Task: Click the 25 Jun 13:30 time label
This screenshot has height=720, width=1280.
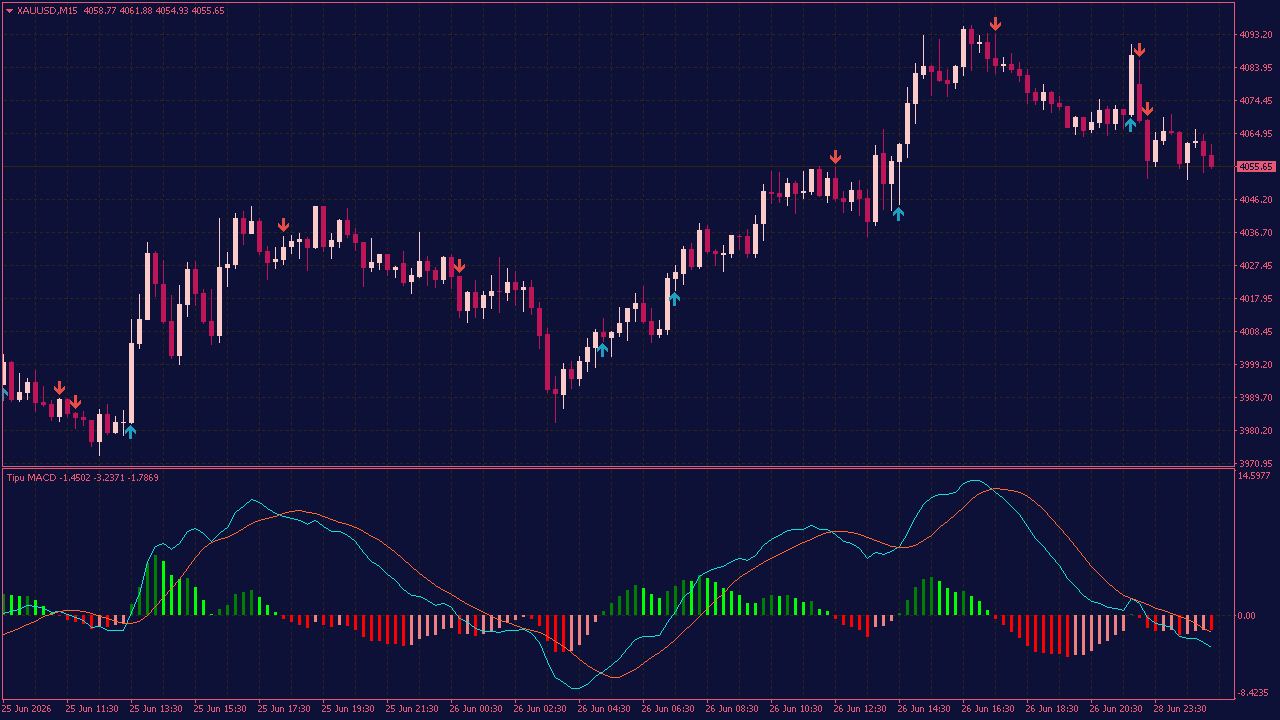Action: point(156,709)
